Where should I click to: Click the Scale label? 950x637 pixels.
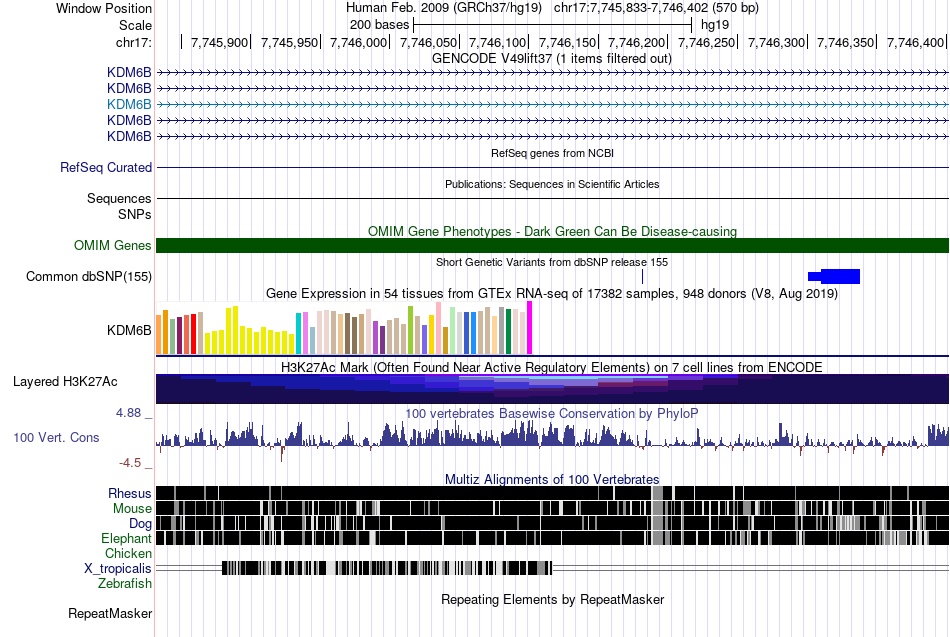[136, 25]
